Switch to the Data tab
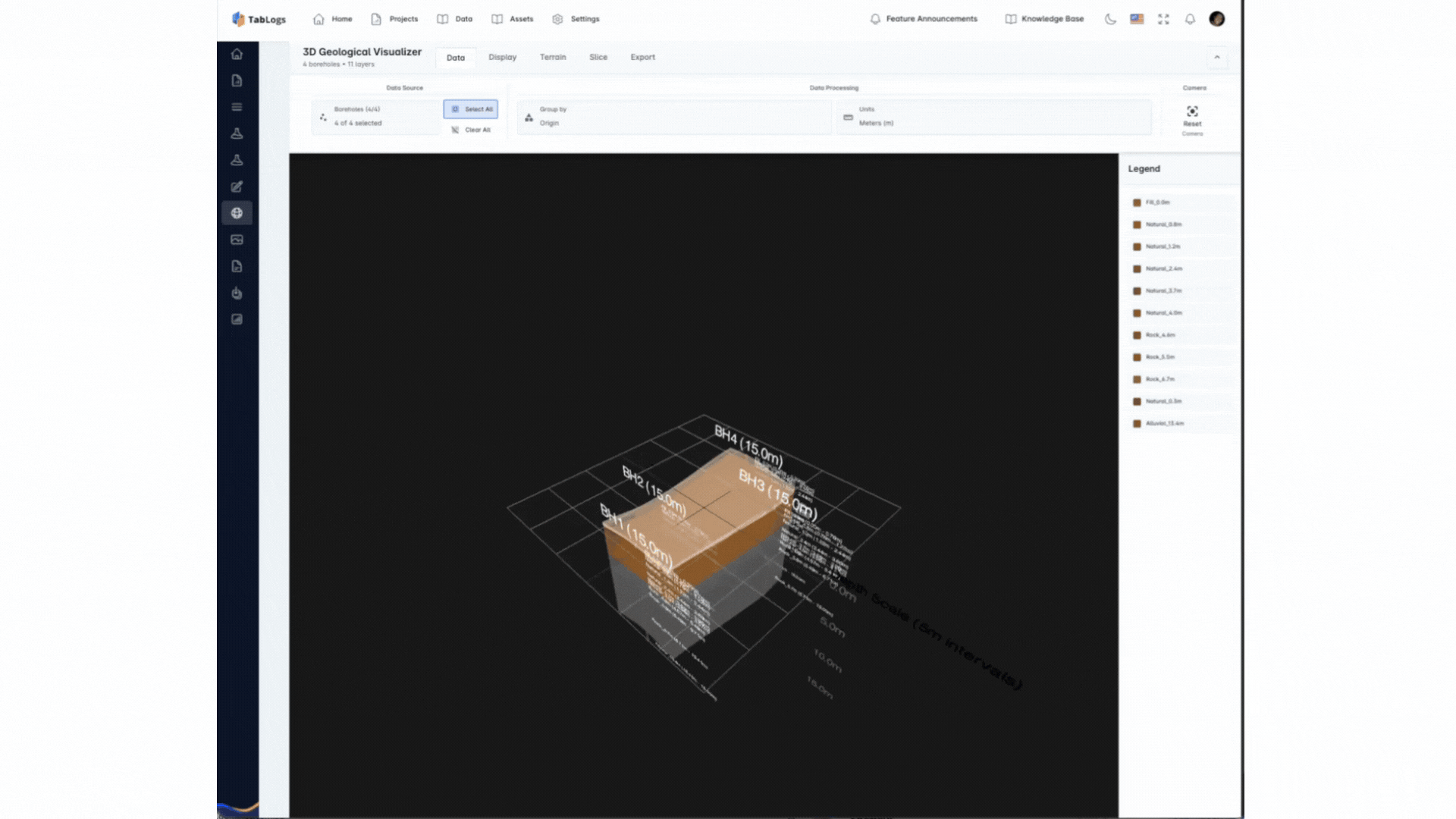The image size is (1456, 819). (456, 58)
